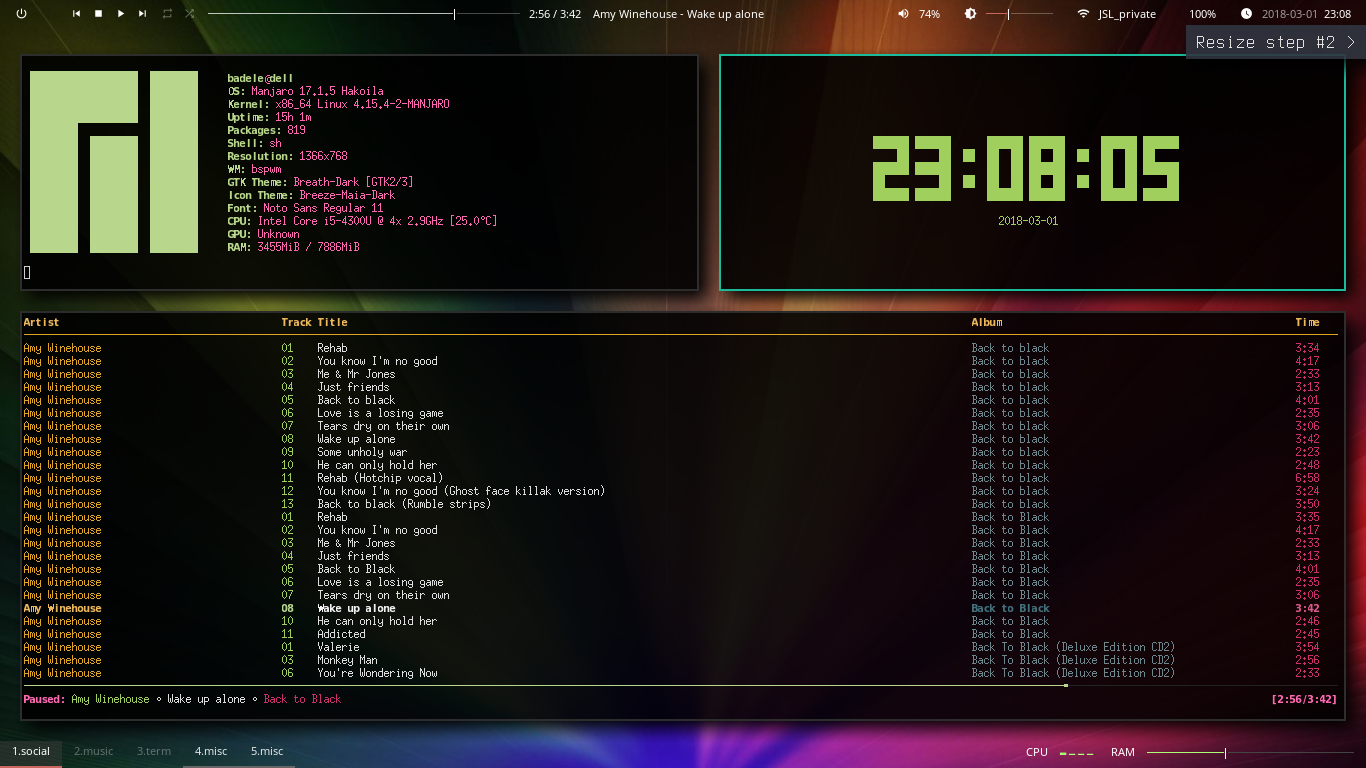Click the badele@dell terminal heading
This screenshot has height=768, width=1366.
[260, 78]
